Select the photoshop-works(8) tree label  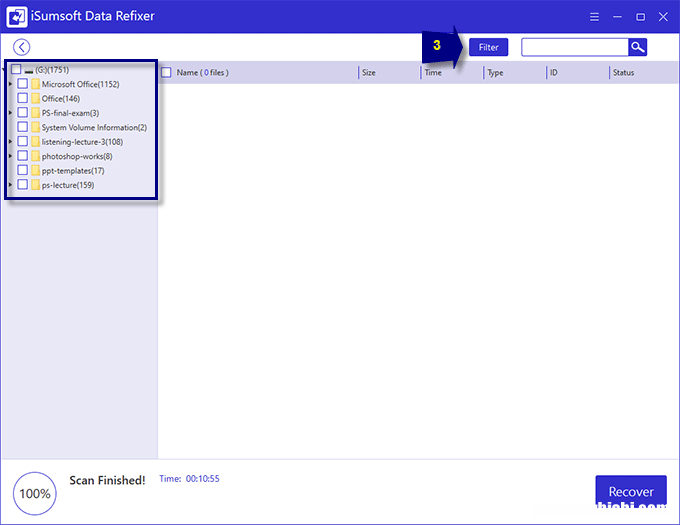tap(77, 156)
